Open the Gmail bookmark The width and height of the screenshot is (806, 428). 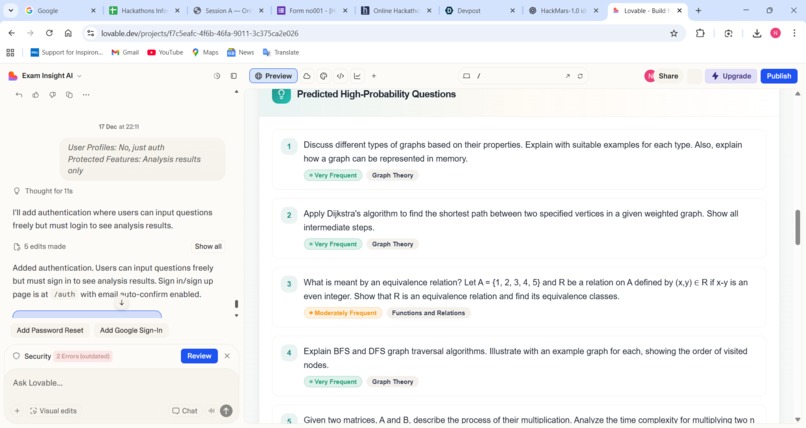(125, 52)
